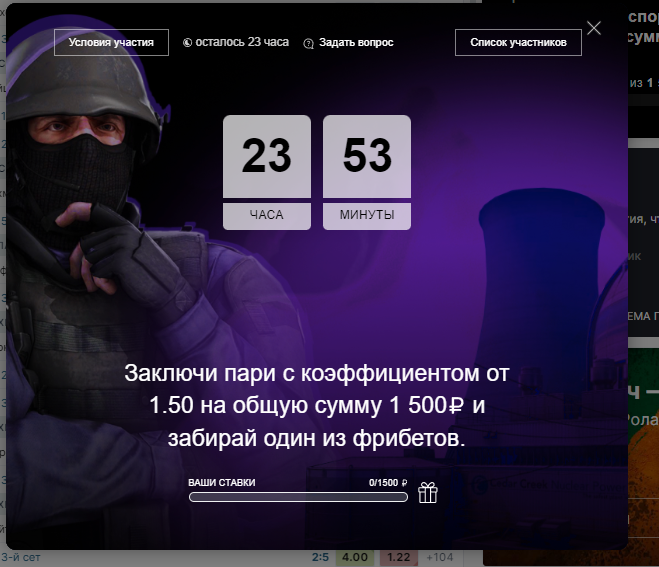This screenshot has height=567, width=659.
Task: Click the 0/1500 ₽ progress value
Action: (x=388, y=483)
